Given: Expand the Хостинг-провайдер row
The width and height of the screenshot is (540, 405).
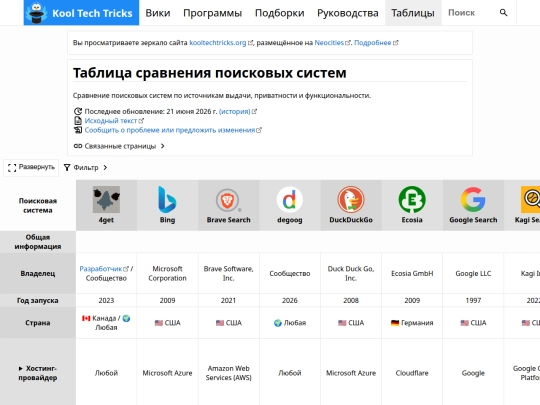Looking at the screenshot, I should coord(38,373).
